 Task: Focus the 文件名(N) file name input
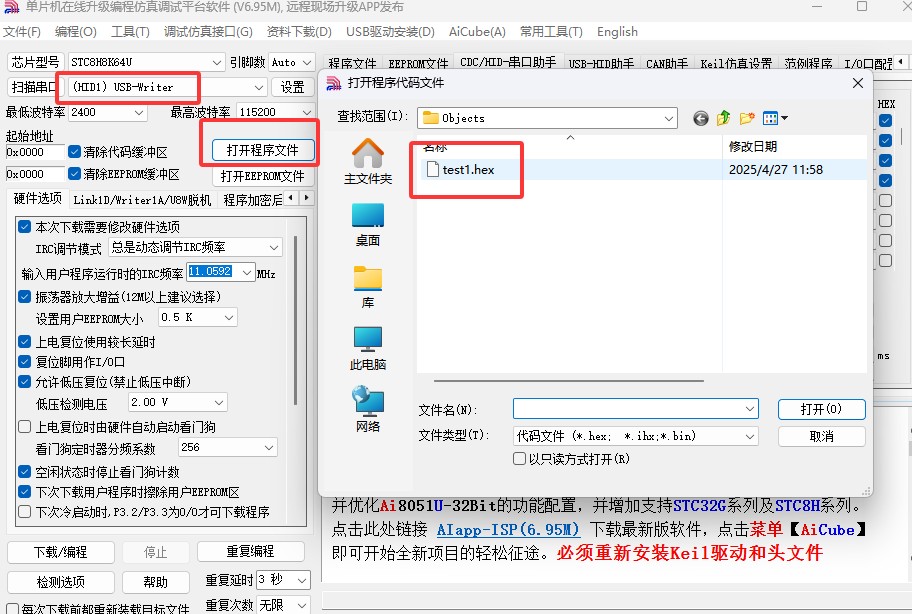(636, 409)
